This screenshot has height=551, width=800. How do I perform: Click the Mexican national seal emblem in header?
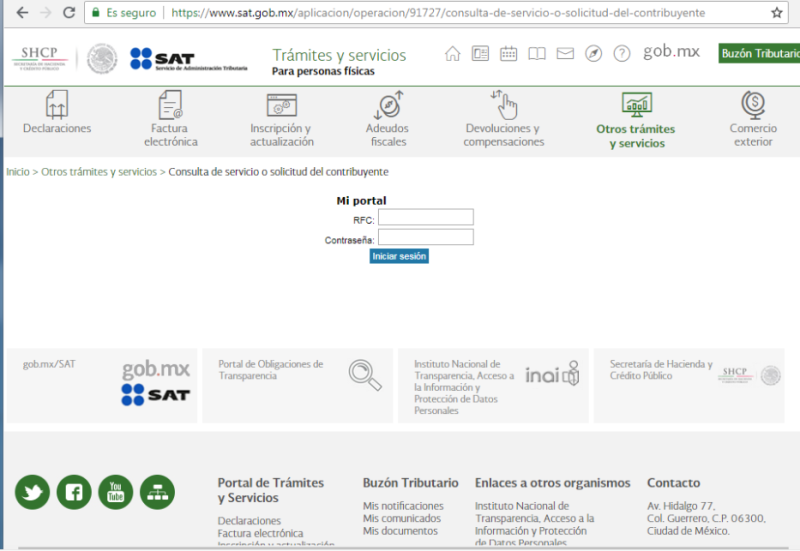102,59
